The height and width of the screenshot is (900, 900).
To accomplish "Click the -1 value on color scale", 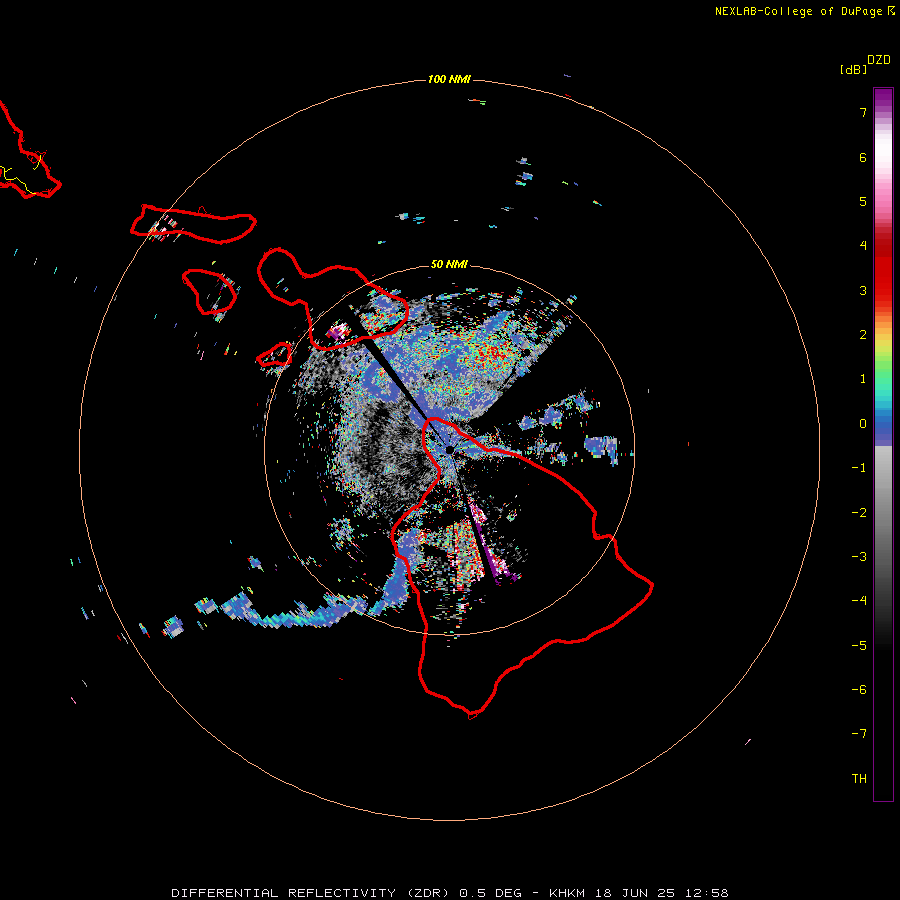I will 859,468.
